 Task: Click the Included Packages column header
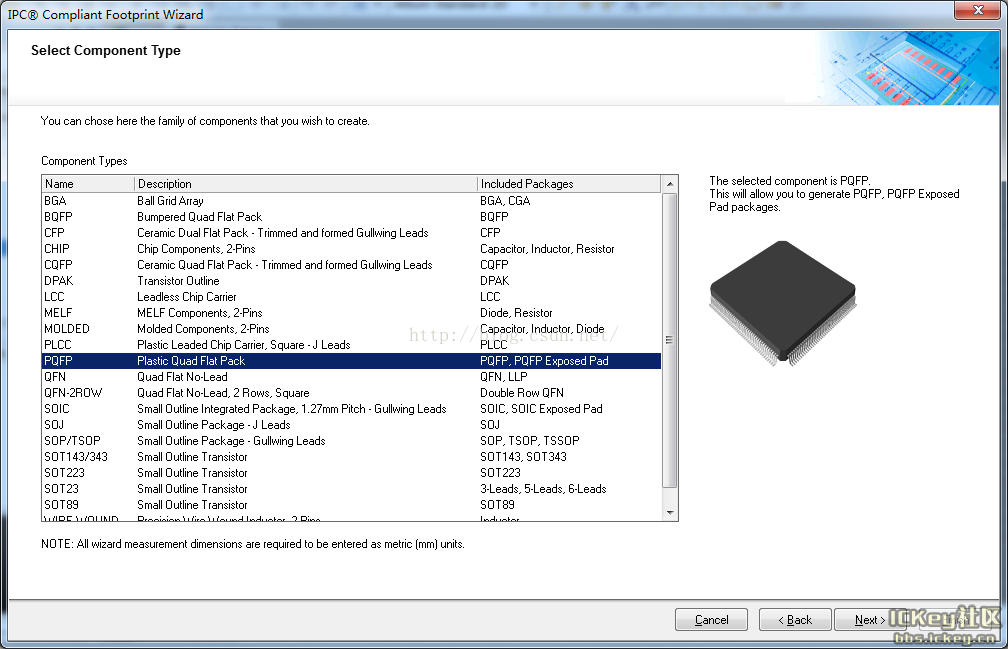point(568,184)
